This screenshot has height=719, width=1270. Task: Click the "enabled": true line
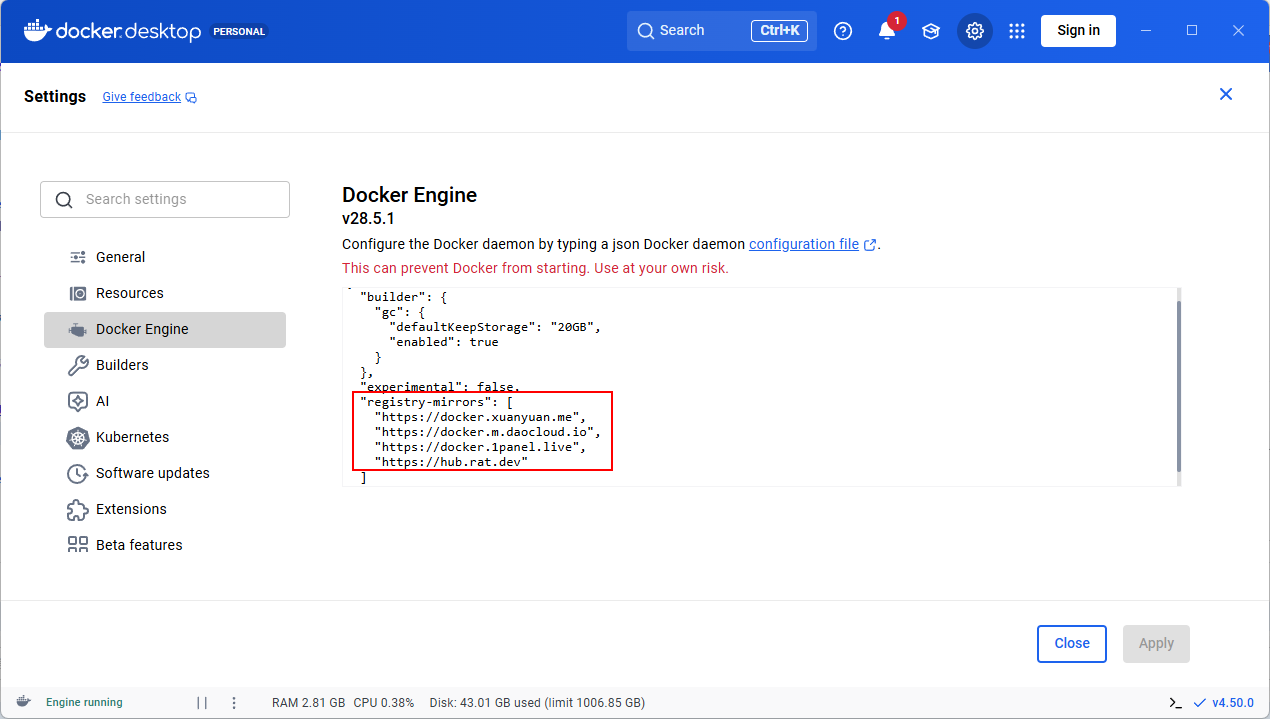(443, 342)
